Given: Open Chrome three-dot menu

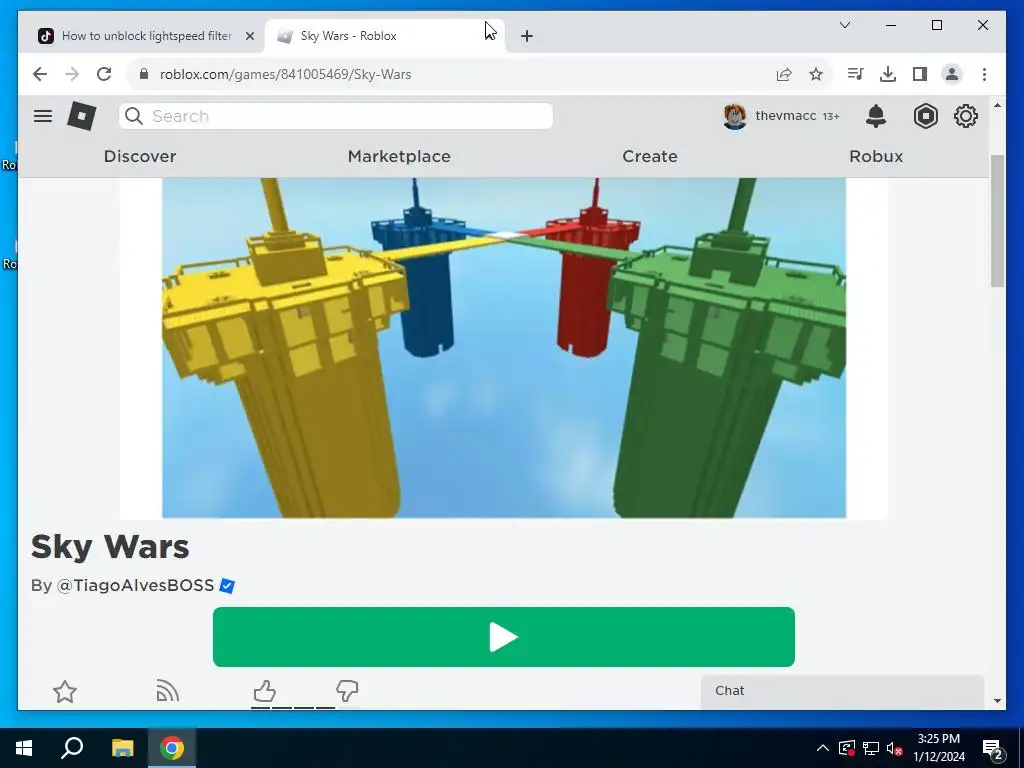Looking at the screenshot, I should [x=984, y=74].
